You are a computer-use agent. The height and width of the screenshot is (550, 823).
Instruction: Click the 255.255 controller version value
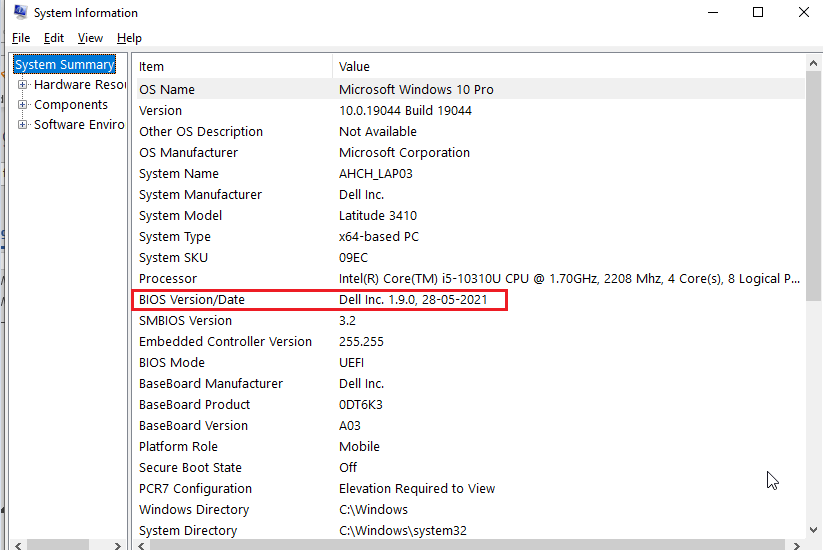click(x=361, y=342)
